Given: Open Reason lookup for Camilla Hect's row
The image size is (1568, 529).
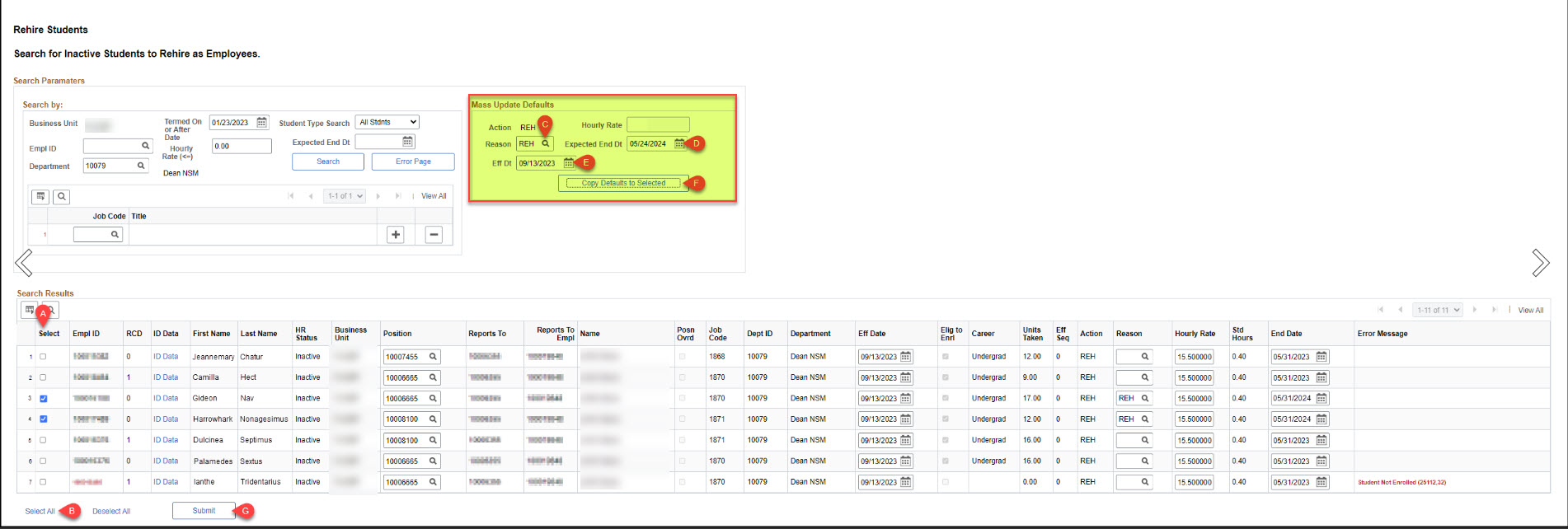Looking at the screenshot, I should coord(1145,377).
